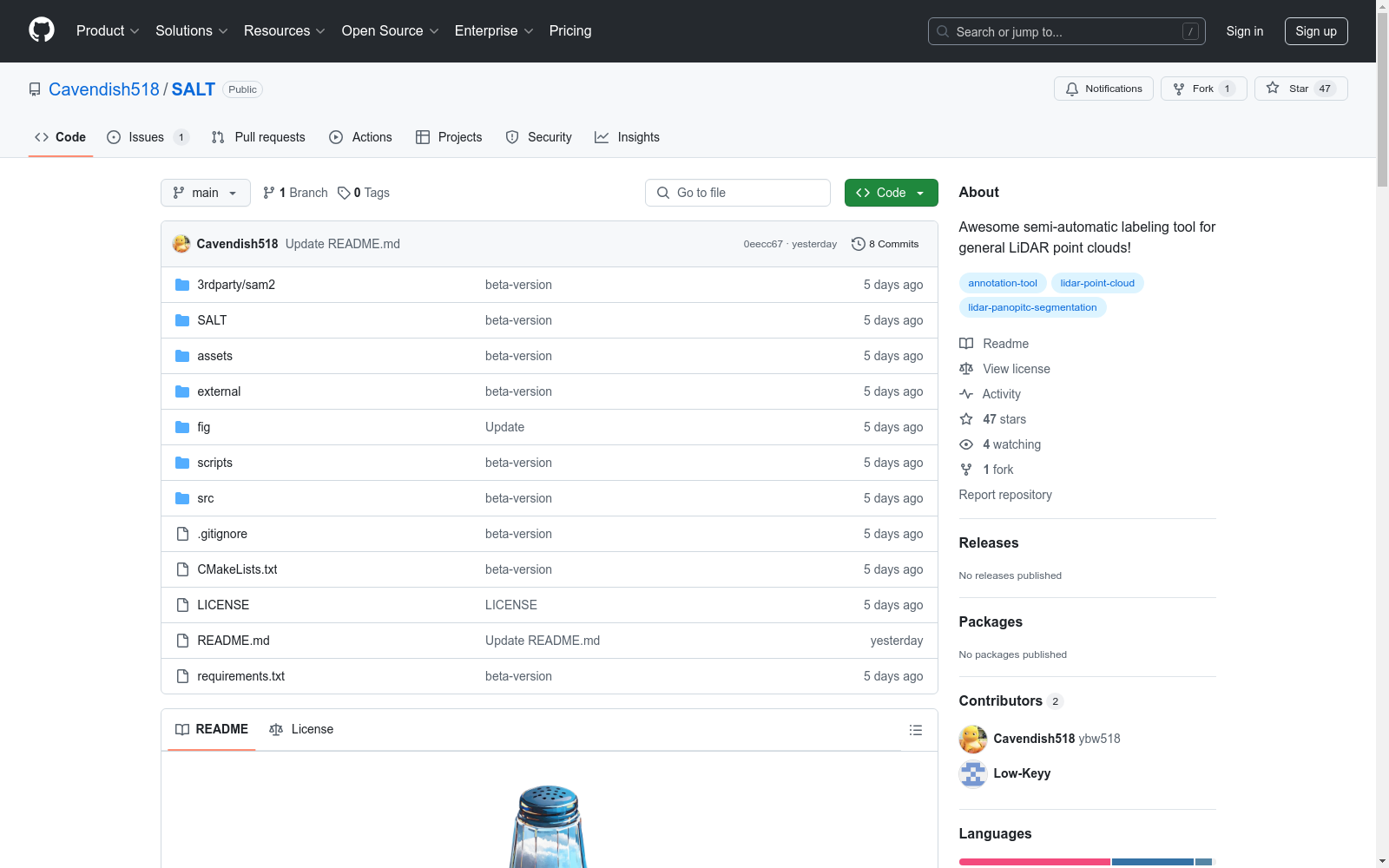Click the scale icon beside View license
The height and width of the screenshot is (868, 1389).
(966, 369)
